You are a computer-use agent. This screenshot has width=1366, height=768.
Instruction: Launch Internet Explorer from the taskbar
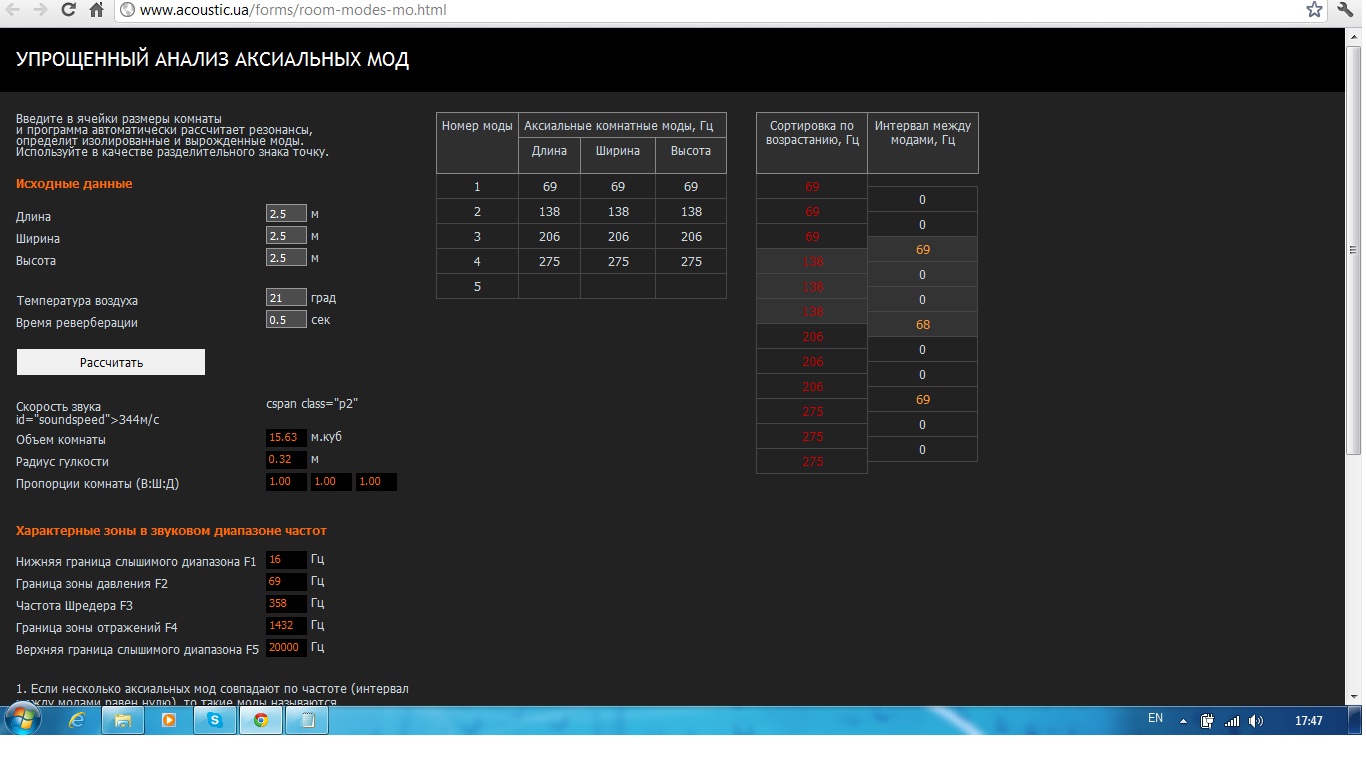[77, 720]
